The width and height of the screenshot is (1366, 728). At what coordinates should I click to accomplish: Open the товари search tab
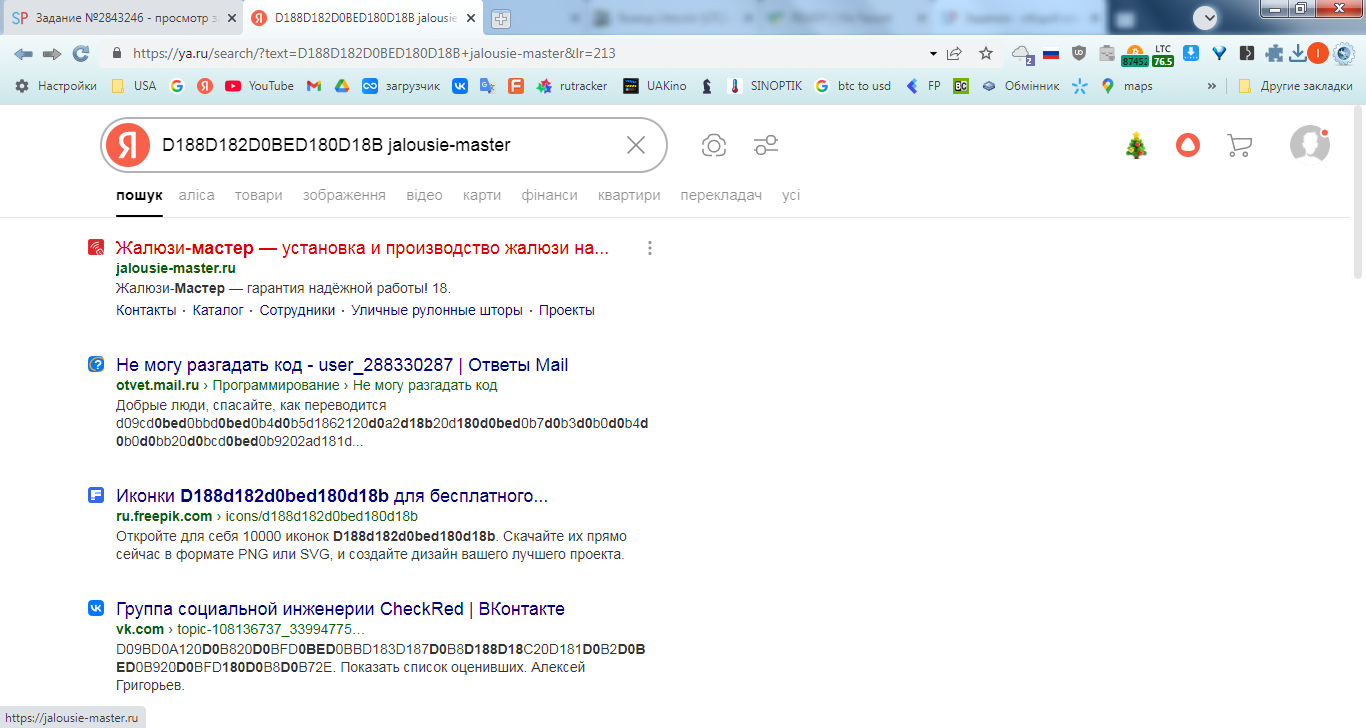(x=259, y=195)
